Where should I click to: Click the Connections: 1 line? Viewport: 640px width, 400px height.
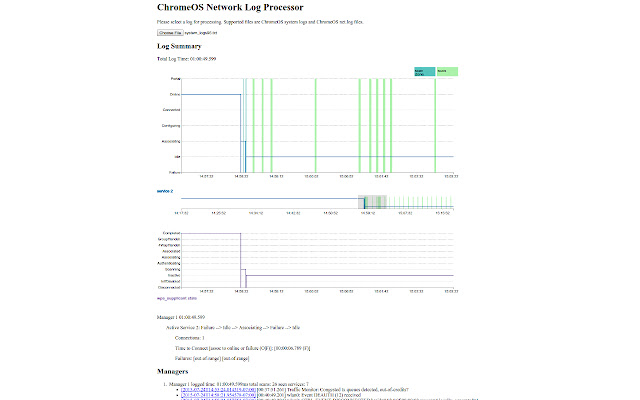pyautogui.click(x=190, y=338)
